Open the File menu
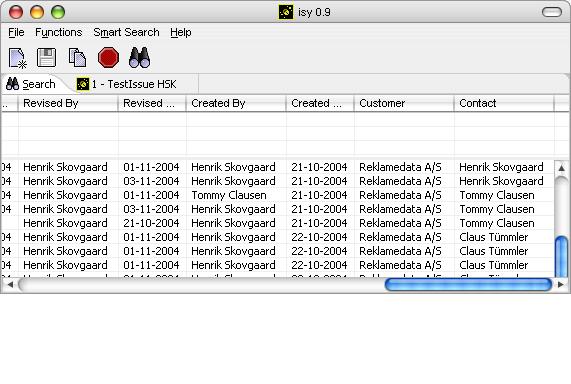571x384 pixels. 16,32
